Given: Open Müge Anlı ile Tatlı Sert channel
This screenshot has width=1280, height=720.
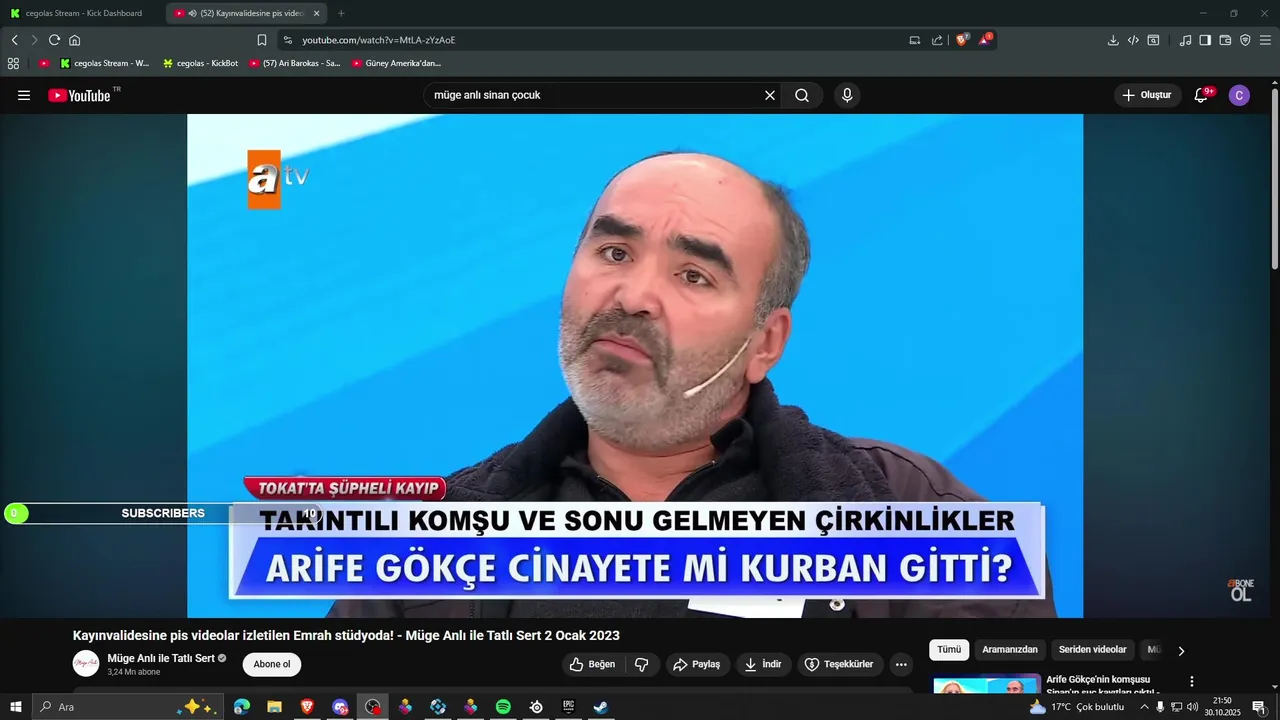Looking at the screenshot, I should click(x=161, y=658).
